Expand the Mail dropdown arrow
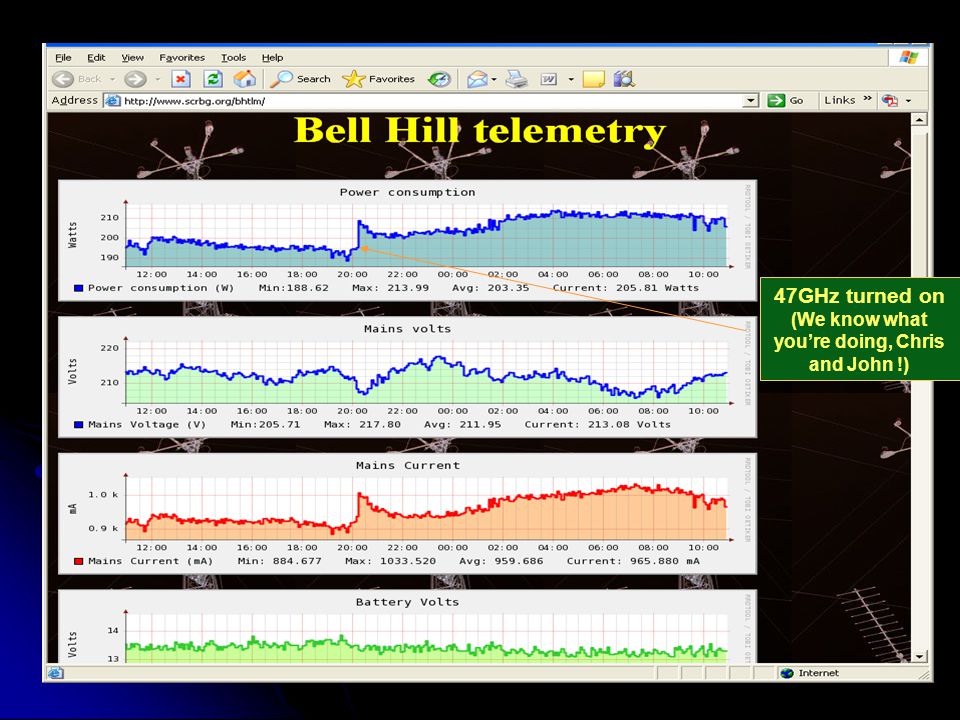960x720 pixels. (x=494, y=79)
